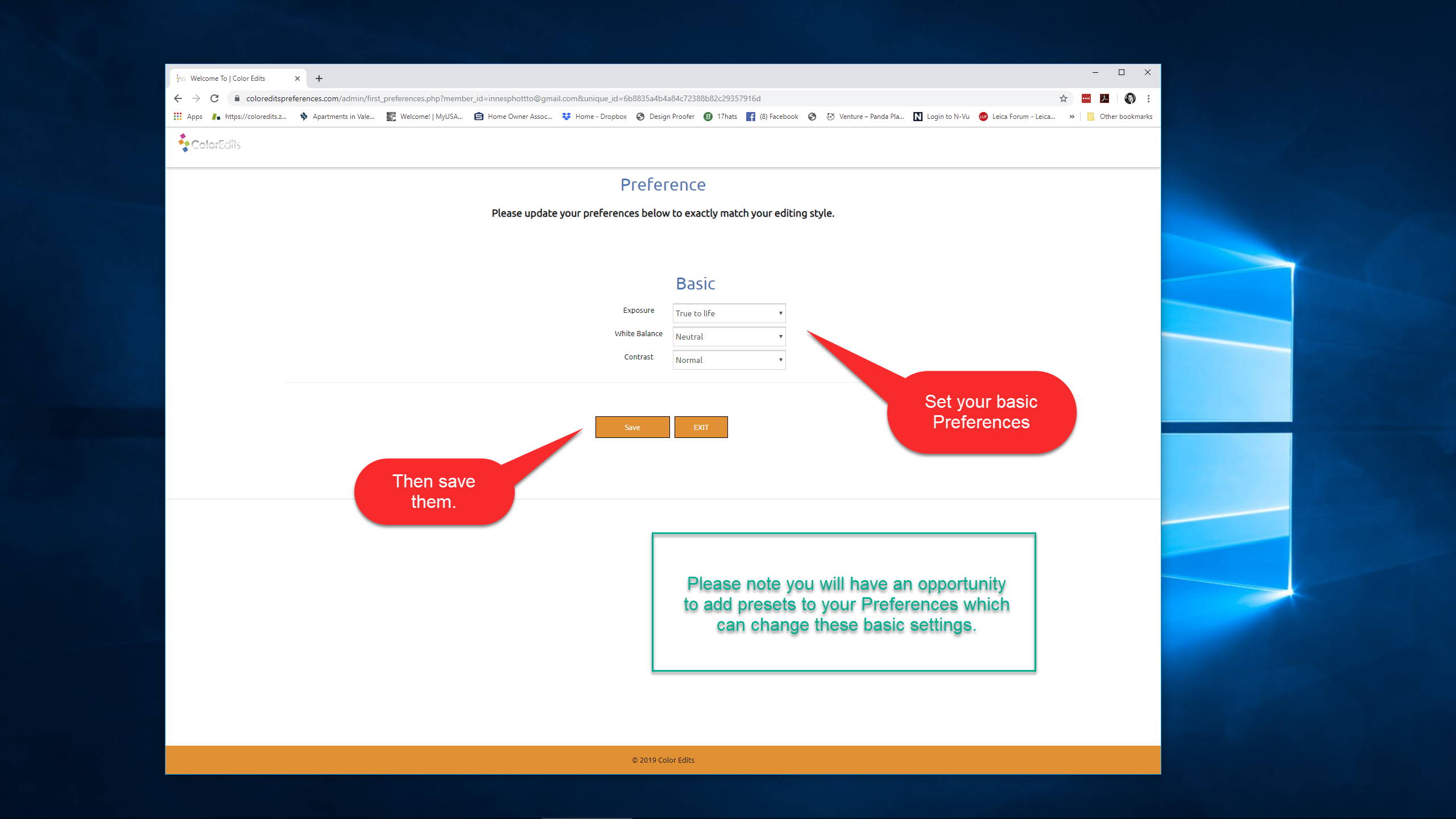Close the Chrome window

coord(1148,72)
